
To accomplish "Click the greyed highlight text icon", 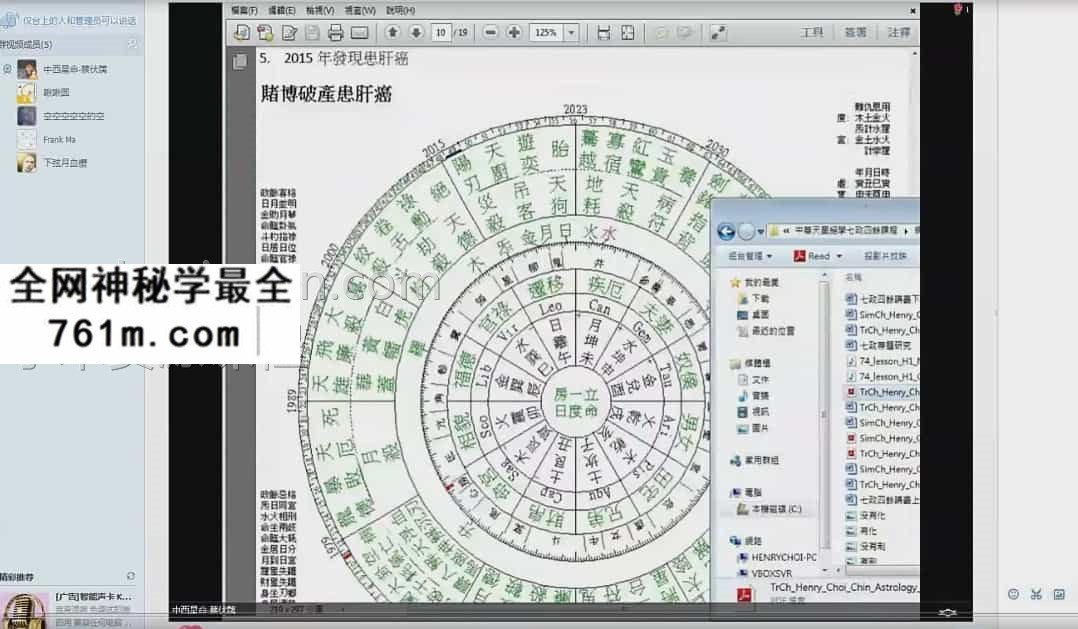I will (684, 32).
